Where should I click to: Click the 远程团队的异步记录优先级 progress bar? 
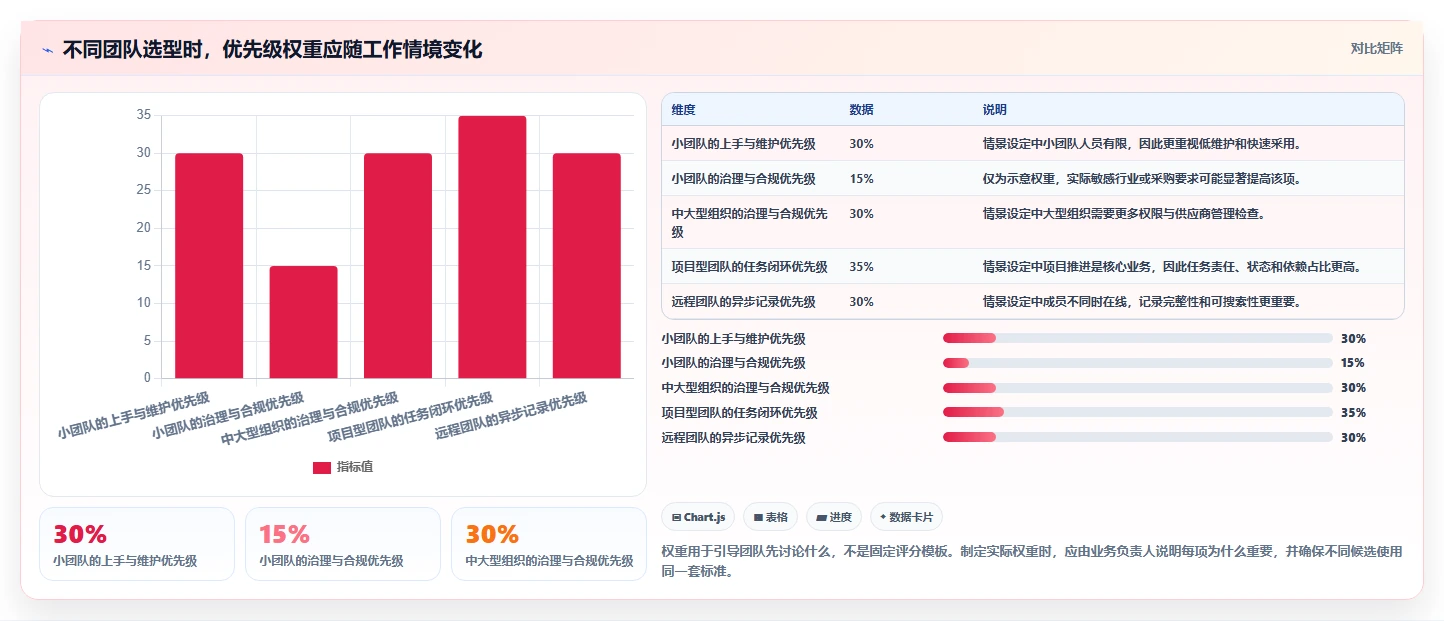1138,437
